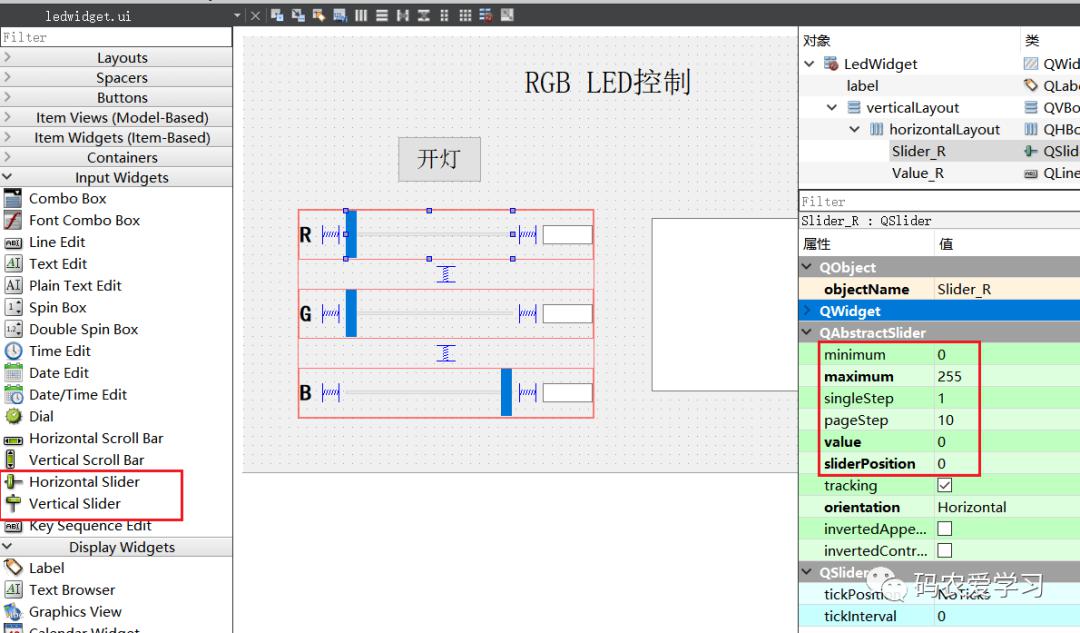Pick the Vertical Slider widget
Screen dimensions: 1080x633
pos(74,504)
